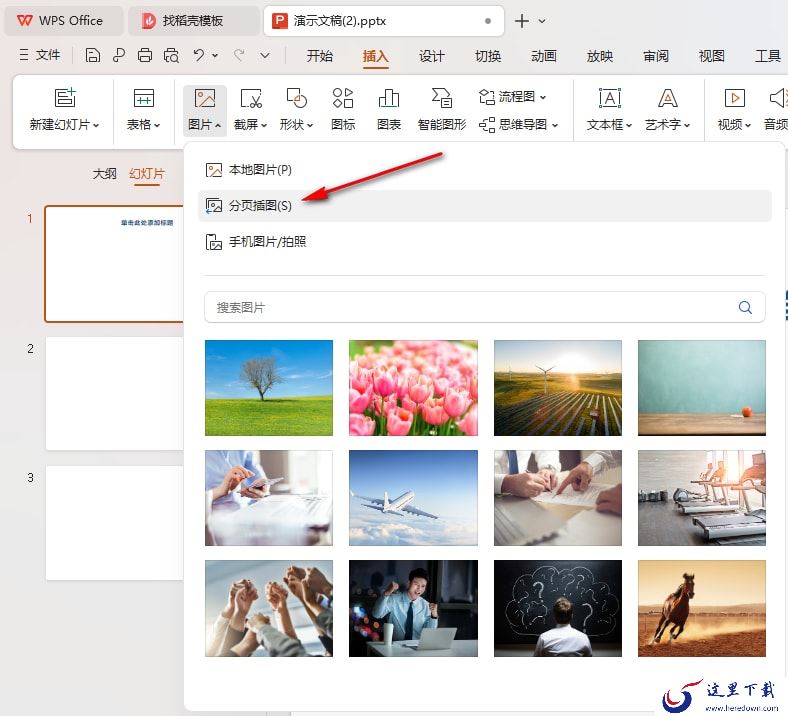Open the WPS Office home tab
The width and height of the screenshot is (788, 716).
[63, 21]
